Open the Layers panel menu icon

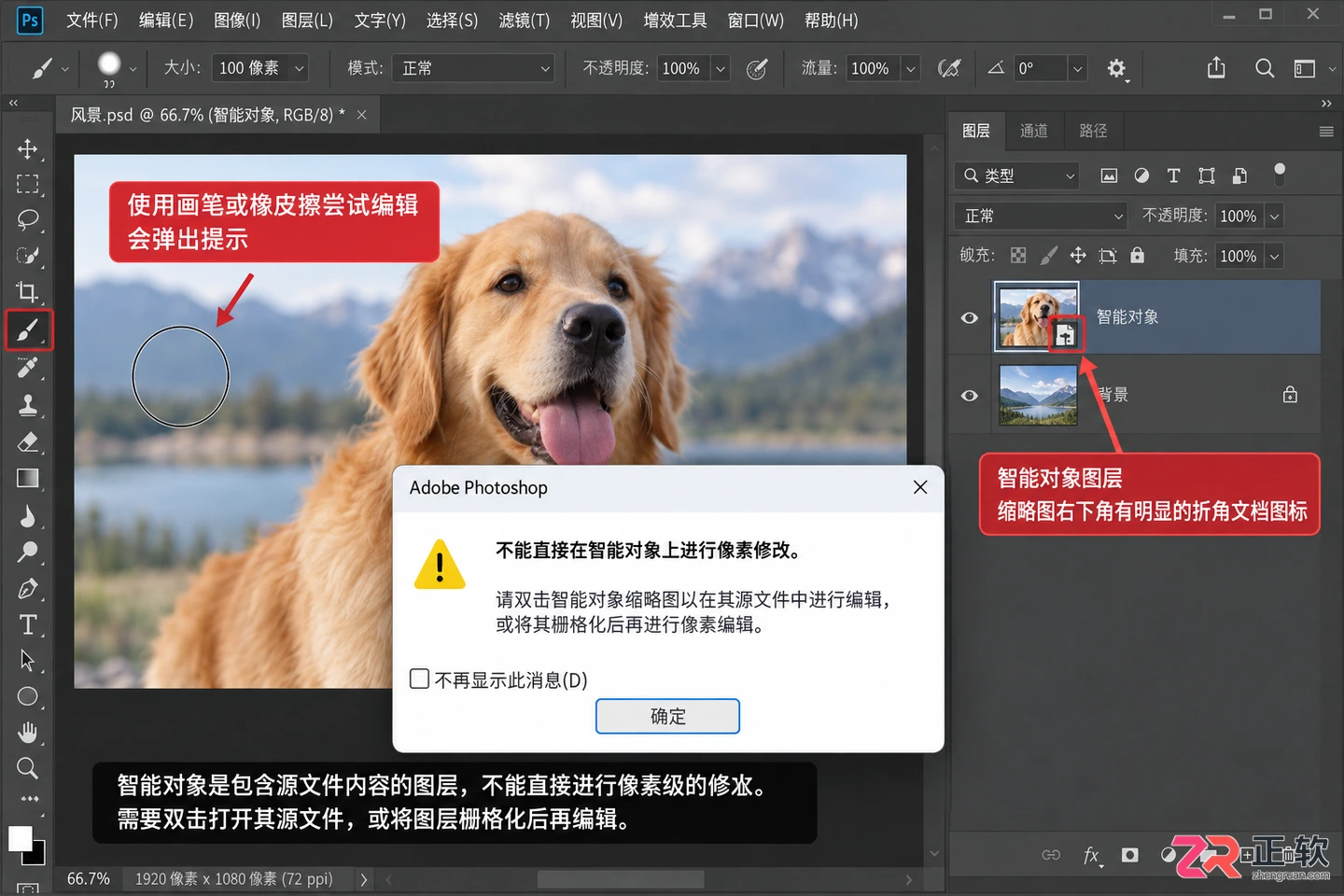click(x=1326, y=132)
